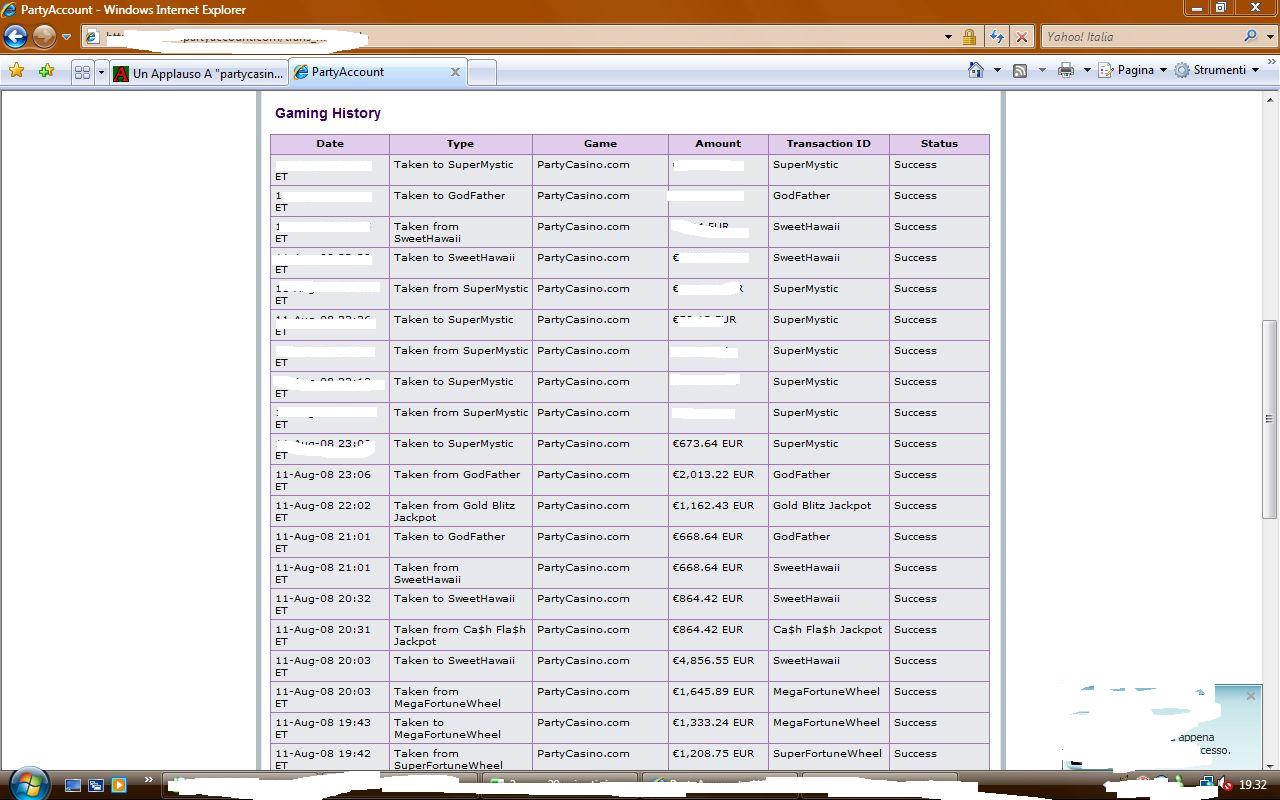Click the 11-Aug-08 20:31 date cell
The height and width of the screenshot is (800, 1280).
tap(329, 635)
